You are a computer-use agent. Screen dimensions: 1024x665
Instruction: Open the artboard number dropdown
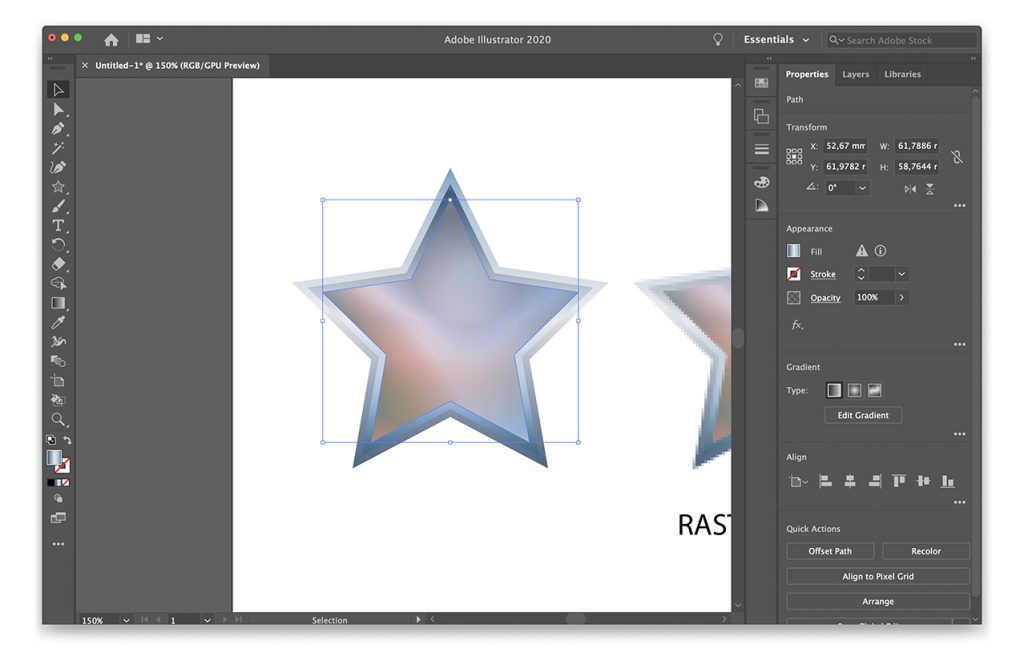click(x=207, y=620)
